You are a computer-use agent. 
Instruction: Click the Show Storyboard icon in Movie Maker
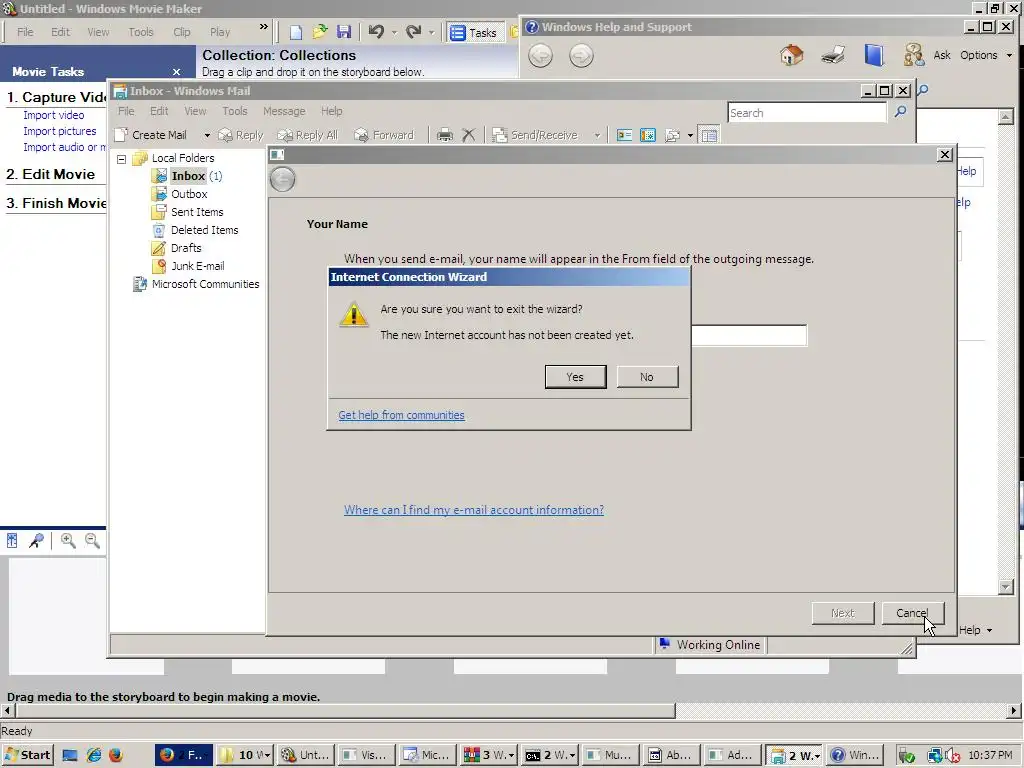click(12, 541)
